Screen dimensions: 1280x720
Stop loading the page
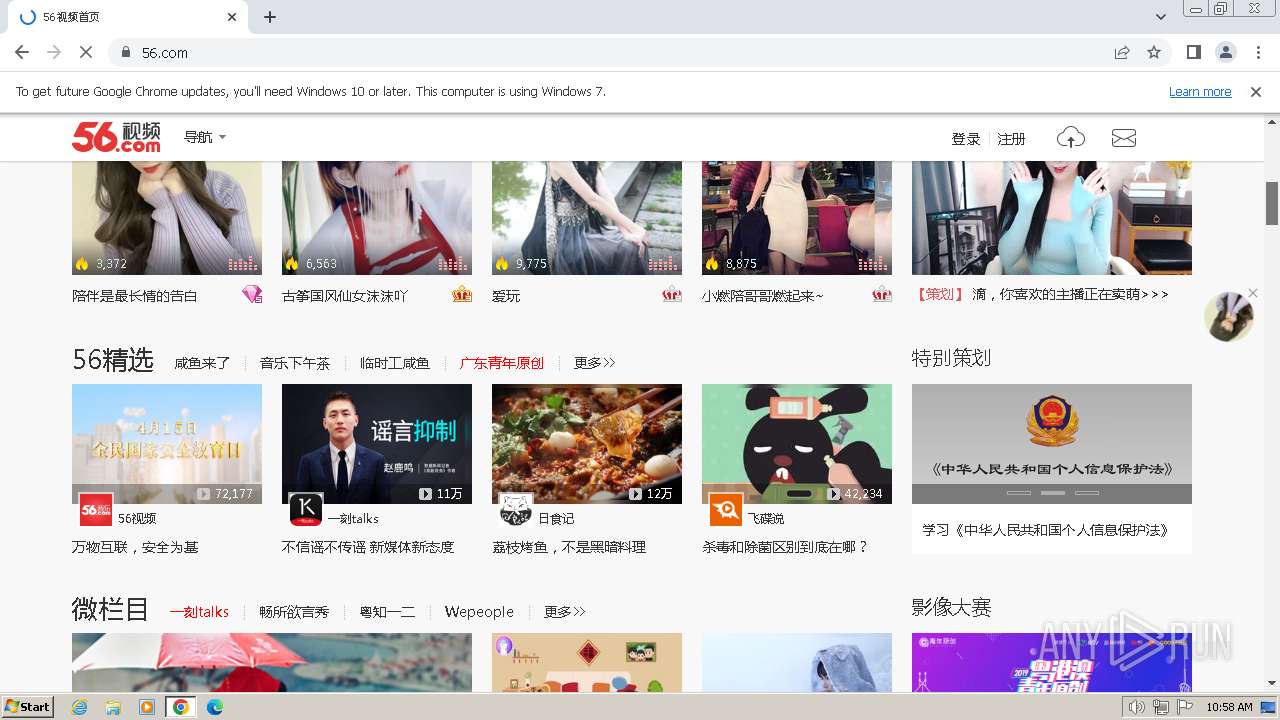point(86,52)
